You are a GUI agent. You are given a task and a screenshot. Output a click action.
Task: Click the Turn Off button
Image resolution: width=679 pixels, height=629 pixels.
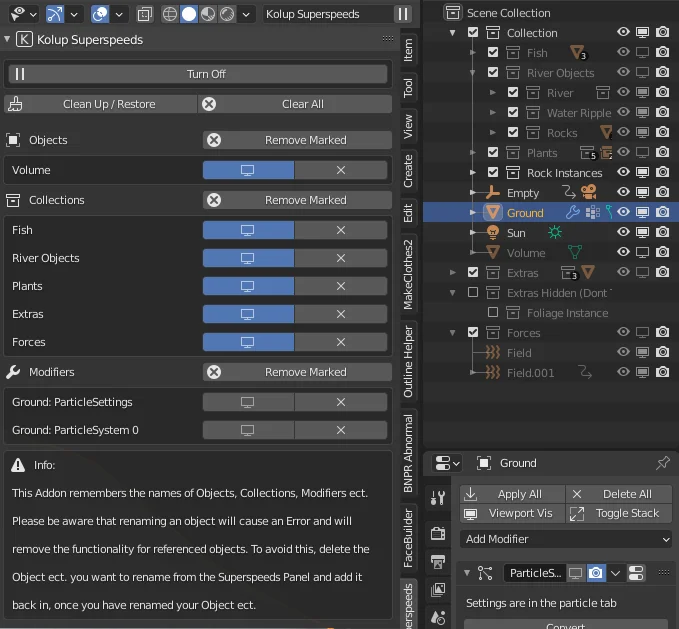(x=198, y=74)
